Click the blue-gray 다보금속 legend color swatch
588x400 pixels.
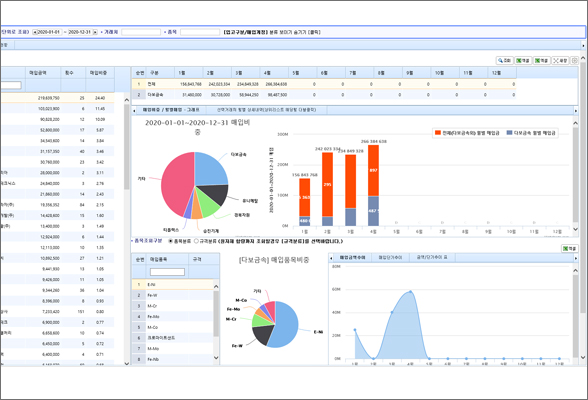pos(509,133)
